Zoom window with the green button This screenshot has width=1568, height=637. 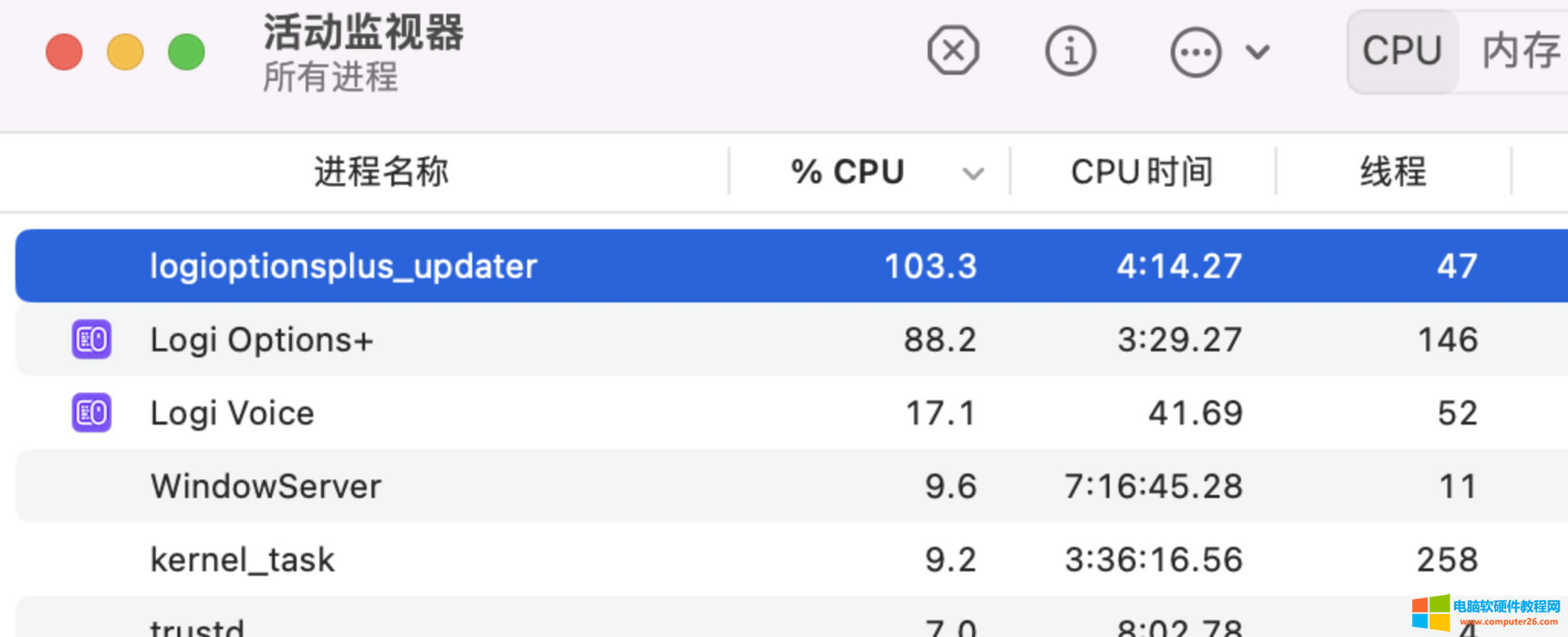tap(186, 52)
